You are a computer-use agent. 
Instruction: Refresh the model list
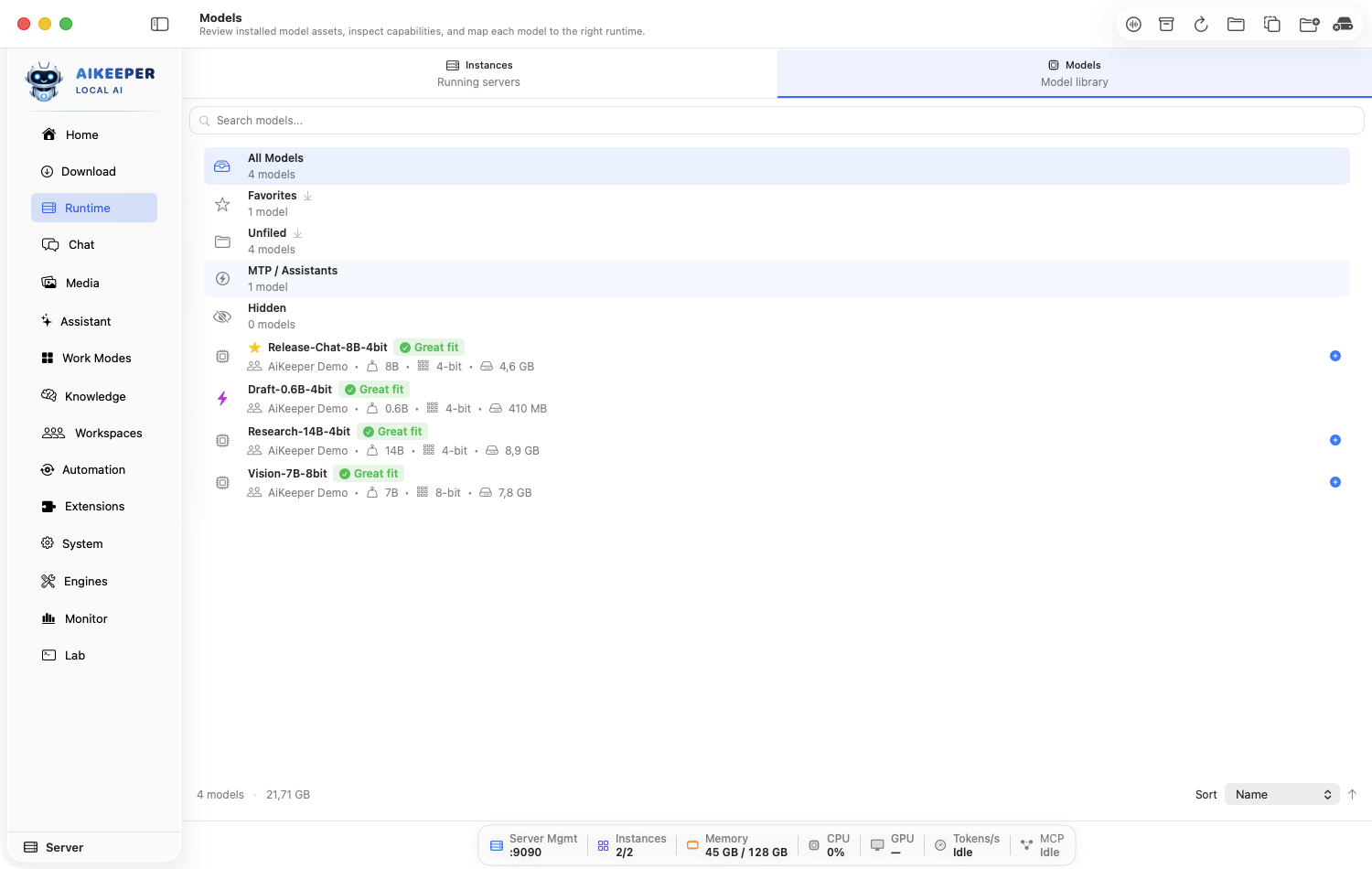[1201, 25]
